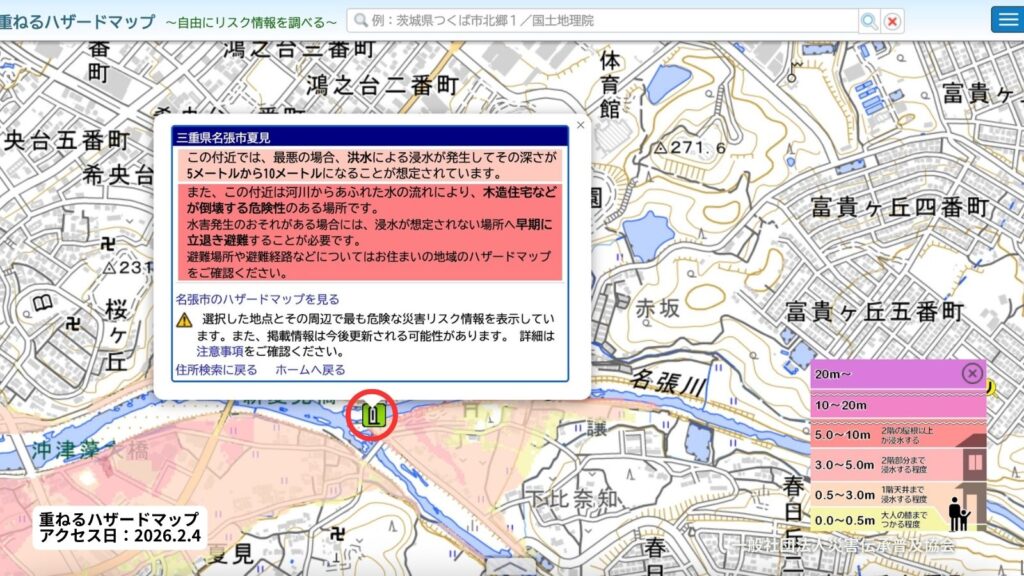Follow the 注意事項 link
This screenshot has height=576, width=1024.
click(217, 350)
